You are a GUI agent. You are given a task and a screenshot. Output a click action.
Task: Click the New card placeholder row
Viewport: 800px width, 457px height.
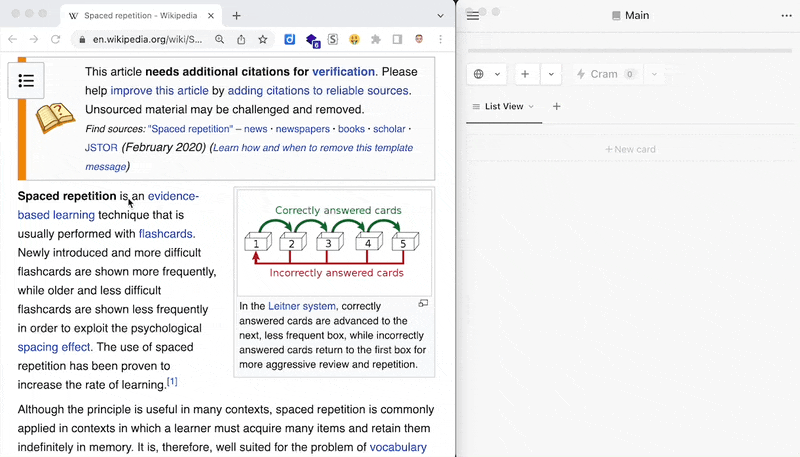tap(629, 149)
